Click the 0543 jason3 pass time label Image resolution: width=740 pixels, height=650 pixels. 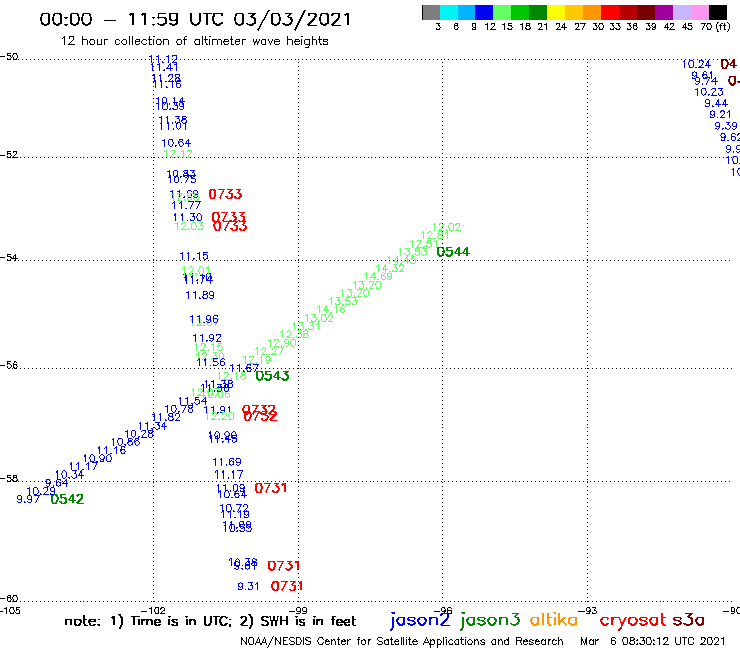pyautogui.click(x=272, y=376)
